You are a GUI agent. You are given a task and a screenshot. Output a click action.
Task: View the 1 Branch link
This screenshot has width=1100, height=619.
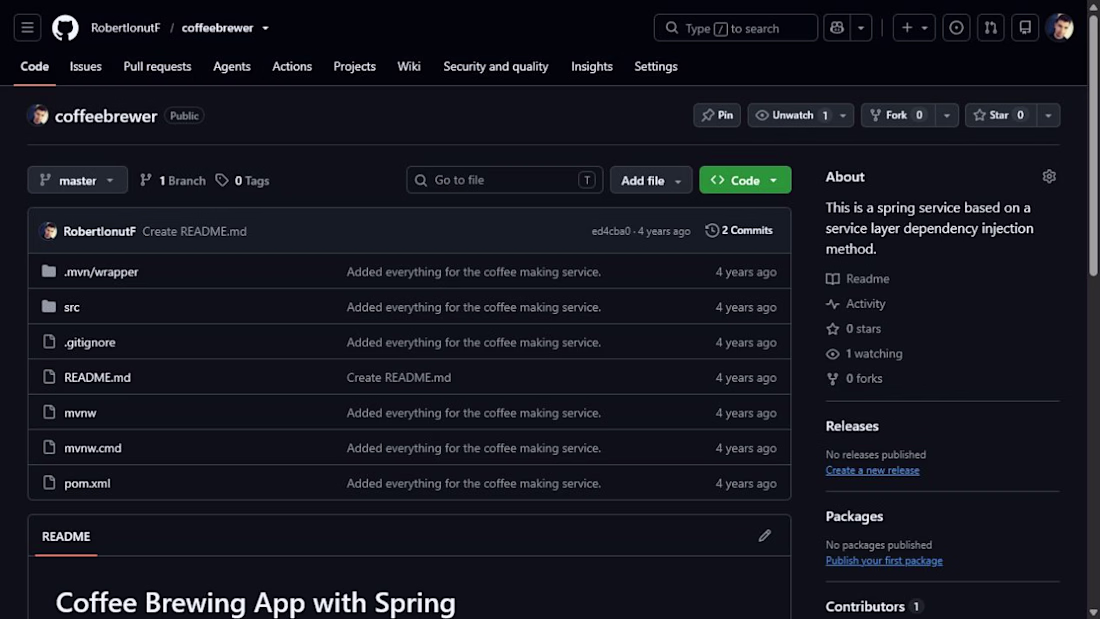click(173, 180)
